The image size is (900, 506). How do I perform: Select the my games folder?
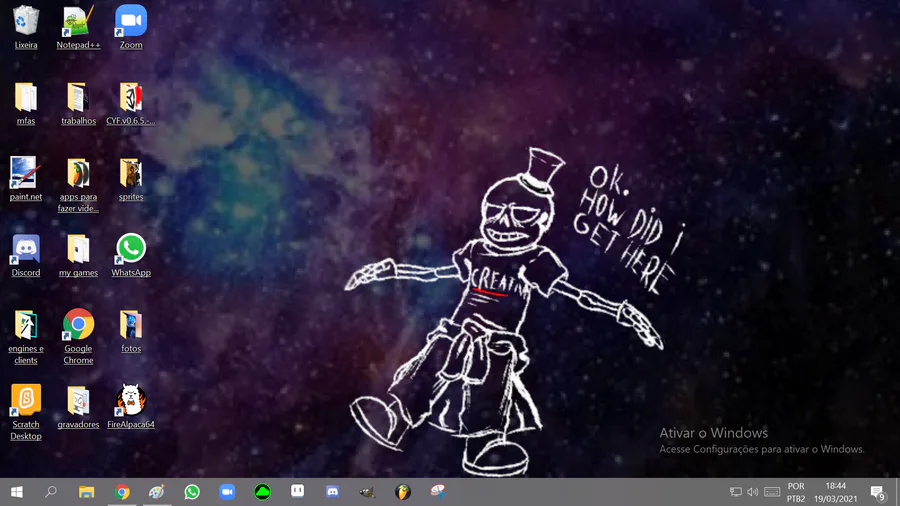(x=79, y=255)
